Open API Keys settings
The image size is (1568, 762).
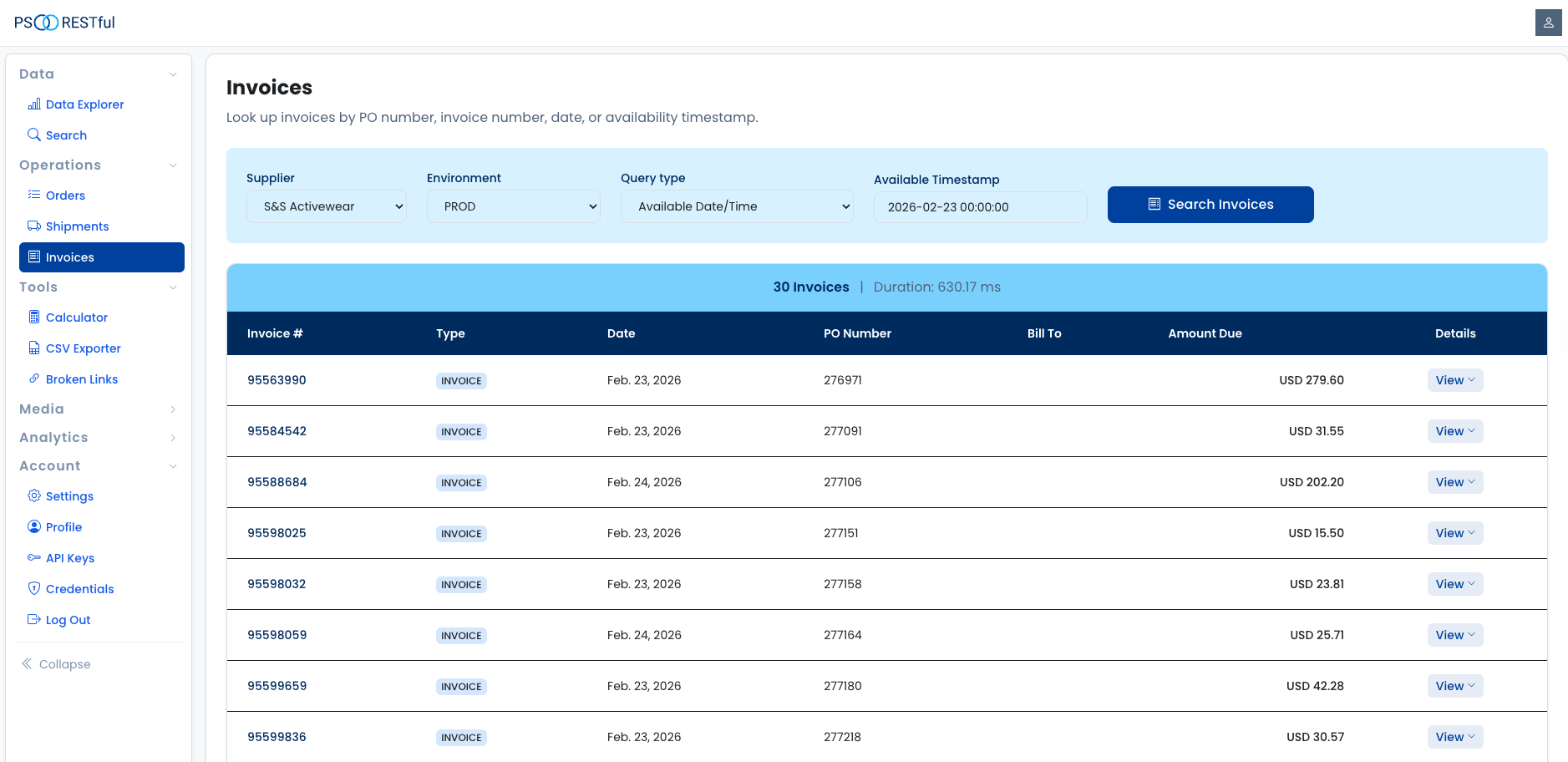click(x=70, y=557)
